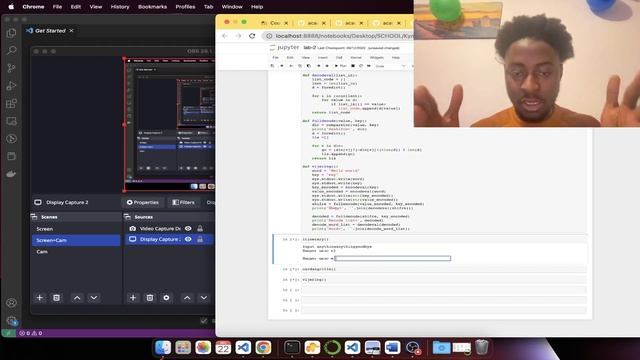
Task: Open the History menu in menu bar
Action: 120,7
